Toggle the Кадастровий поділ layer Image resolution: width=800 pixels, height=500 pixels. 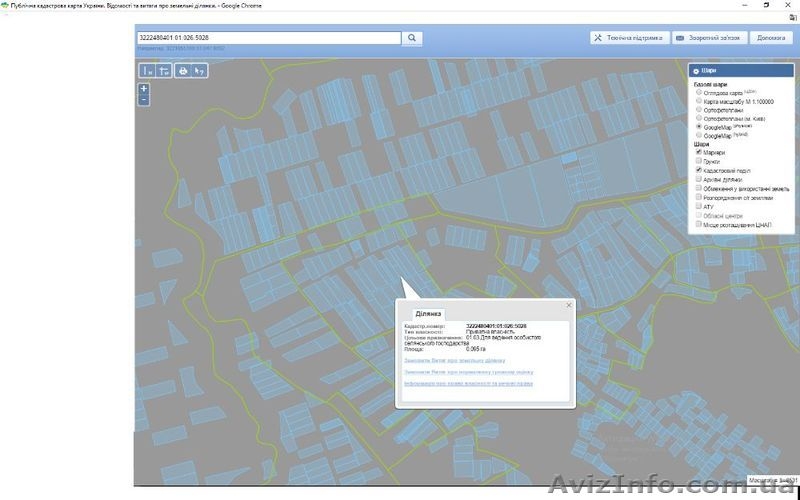tap(698, 170)
